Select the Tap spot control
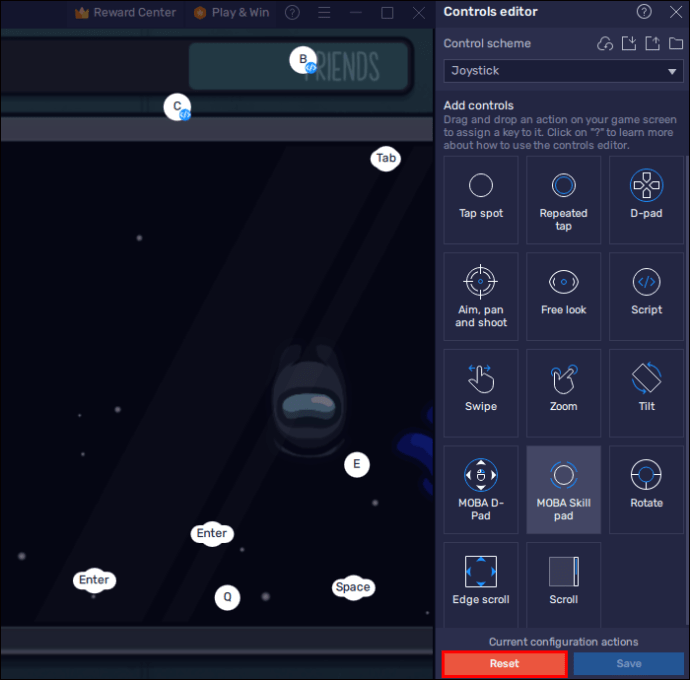Screen dimensions: 690x680 coord(481,200)
